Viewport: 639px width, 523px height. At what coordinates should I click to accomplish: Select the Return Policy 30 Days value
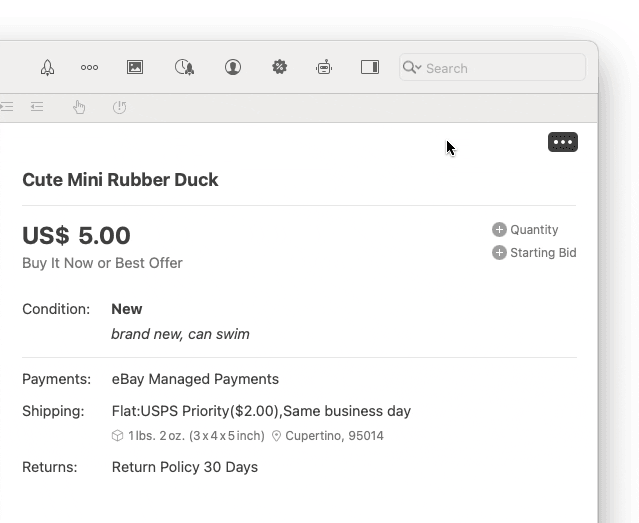click(x=185, y=467)
